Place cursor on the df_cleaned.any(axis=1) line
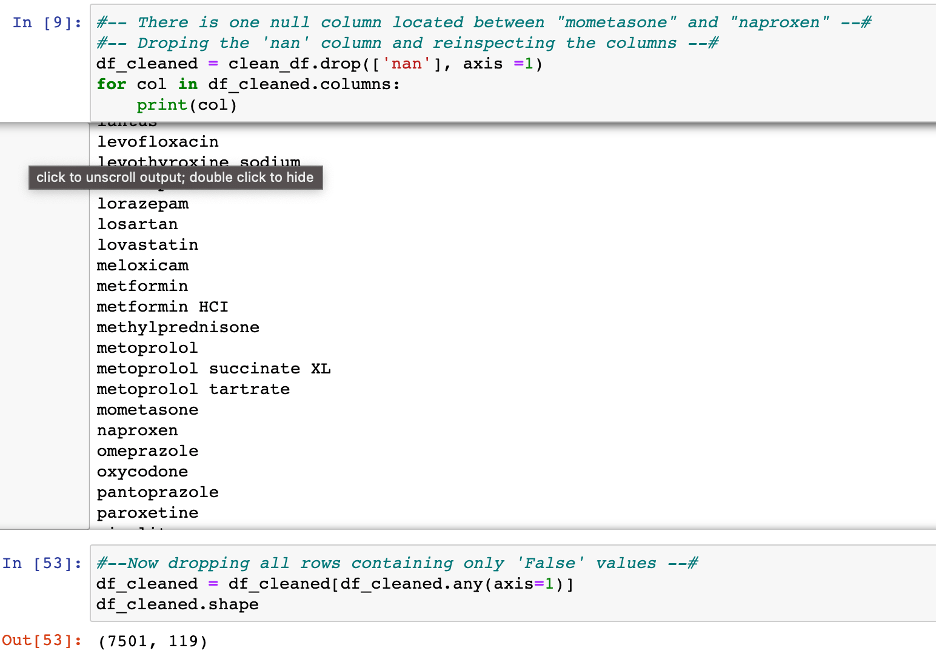The height and width of the screenshot is (662, 936). coord(336,584)
